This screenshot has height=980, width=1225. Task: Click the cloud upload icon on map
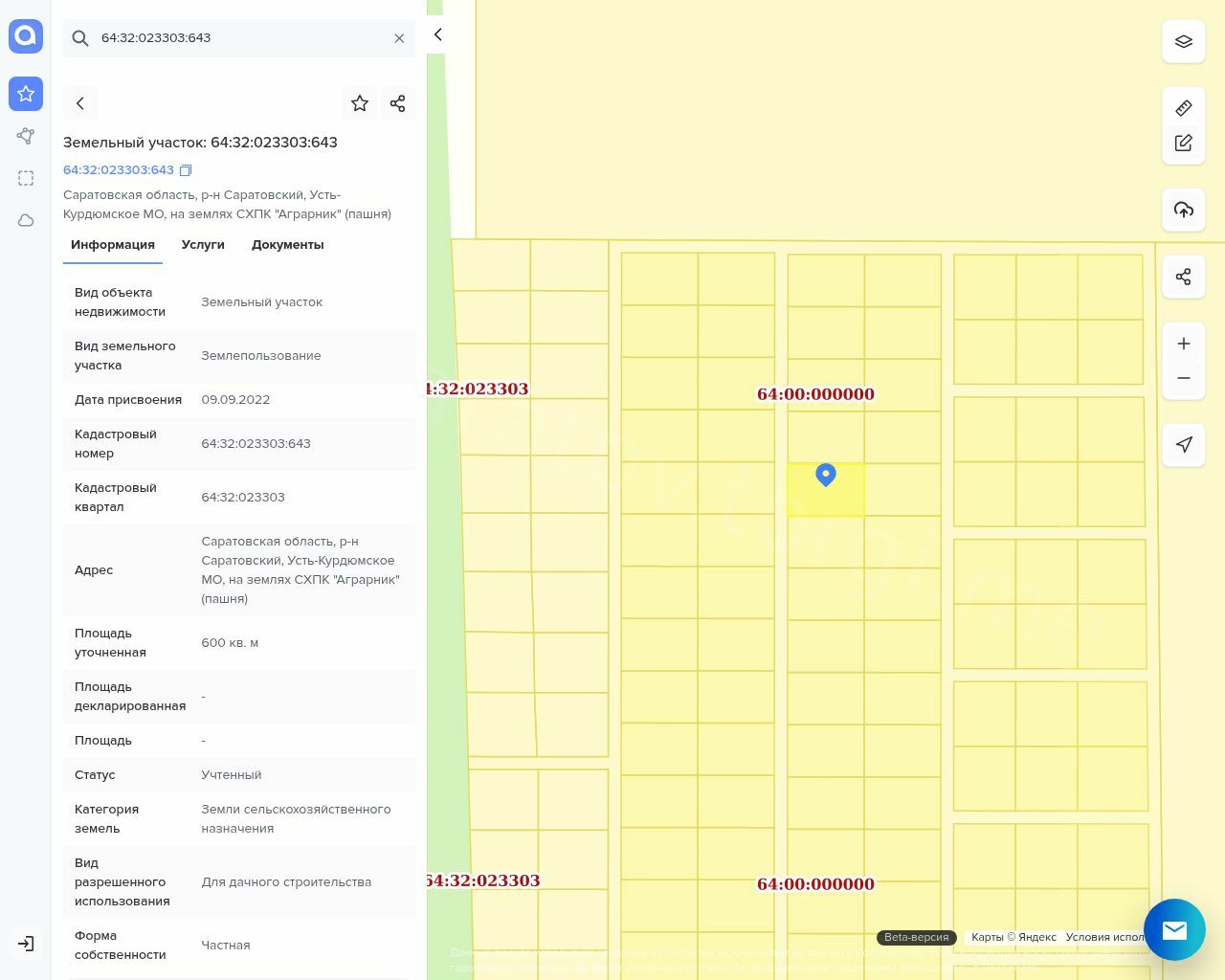pos(1183,210)
